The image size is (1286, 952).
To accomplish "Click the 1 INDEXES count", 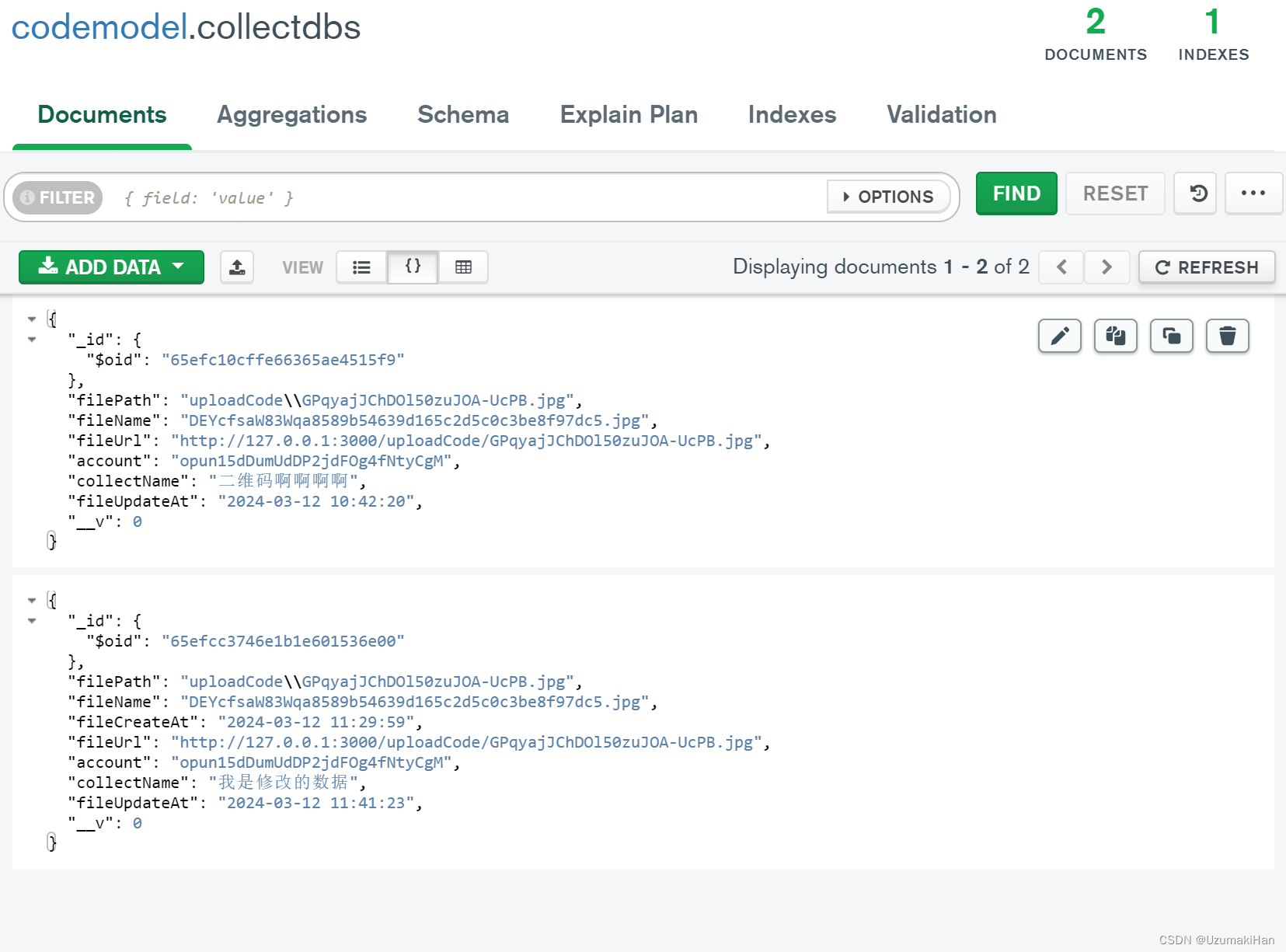I will click(x=1214, y=35).
